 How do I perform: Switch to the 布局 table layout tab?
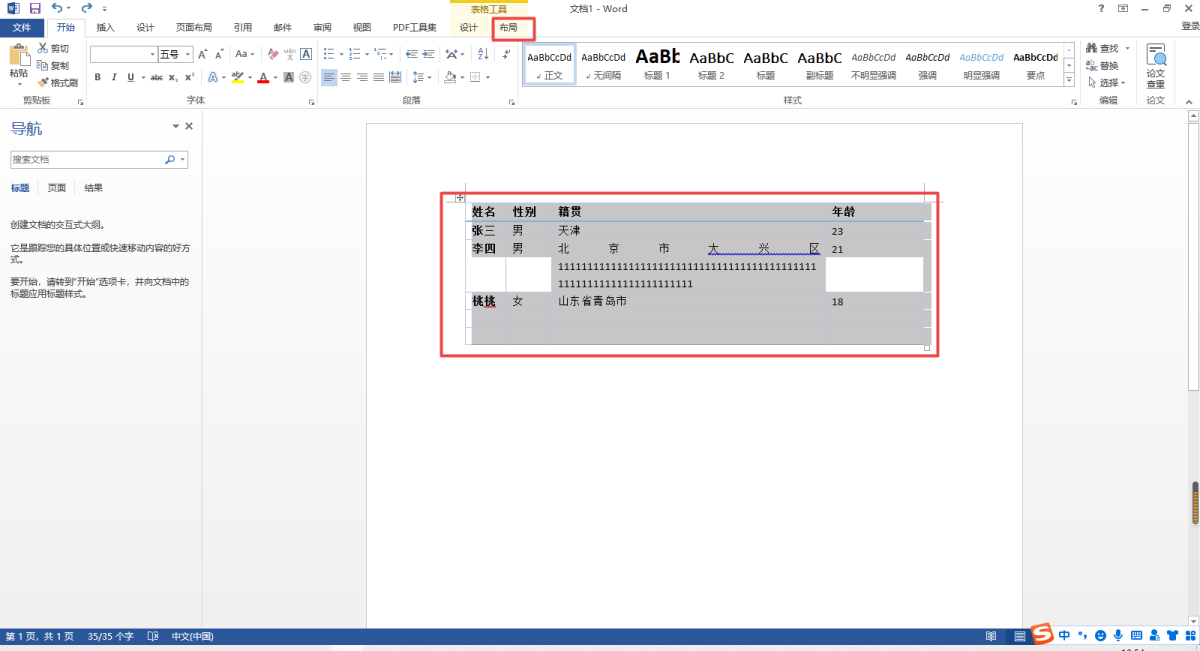pyautogui.click(x=508, y=28)
